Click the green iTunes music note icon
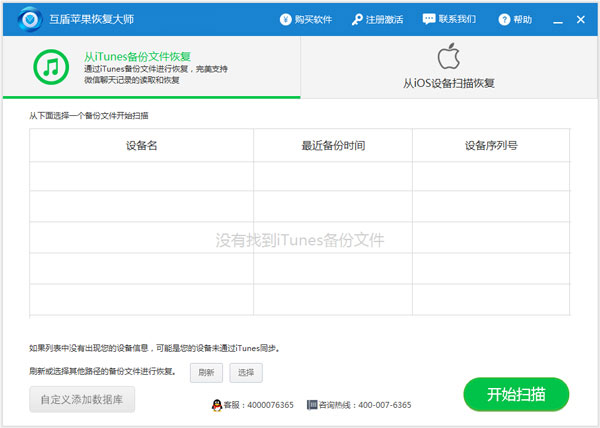 click(x=50, y=67)
